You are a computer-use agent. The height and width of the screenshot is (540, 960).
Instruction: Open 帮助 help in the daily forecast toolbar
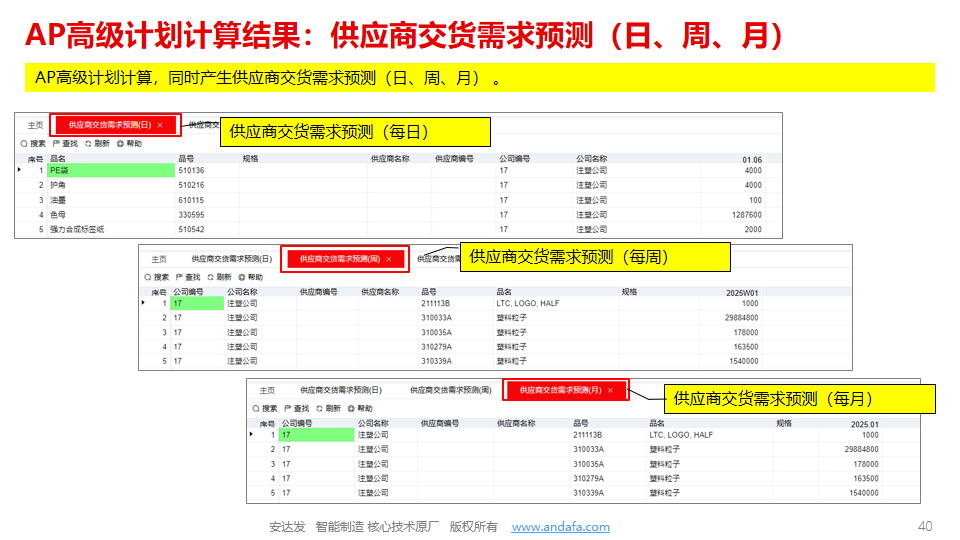pos(121,144)
